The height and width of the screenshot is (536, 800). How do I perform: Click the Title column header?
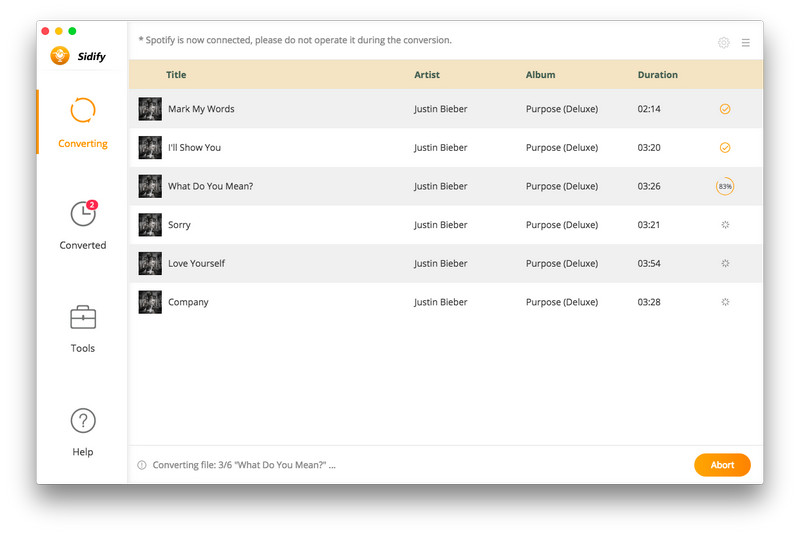[x=176, y=74]
